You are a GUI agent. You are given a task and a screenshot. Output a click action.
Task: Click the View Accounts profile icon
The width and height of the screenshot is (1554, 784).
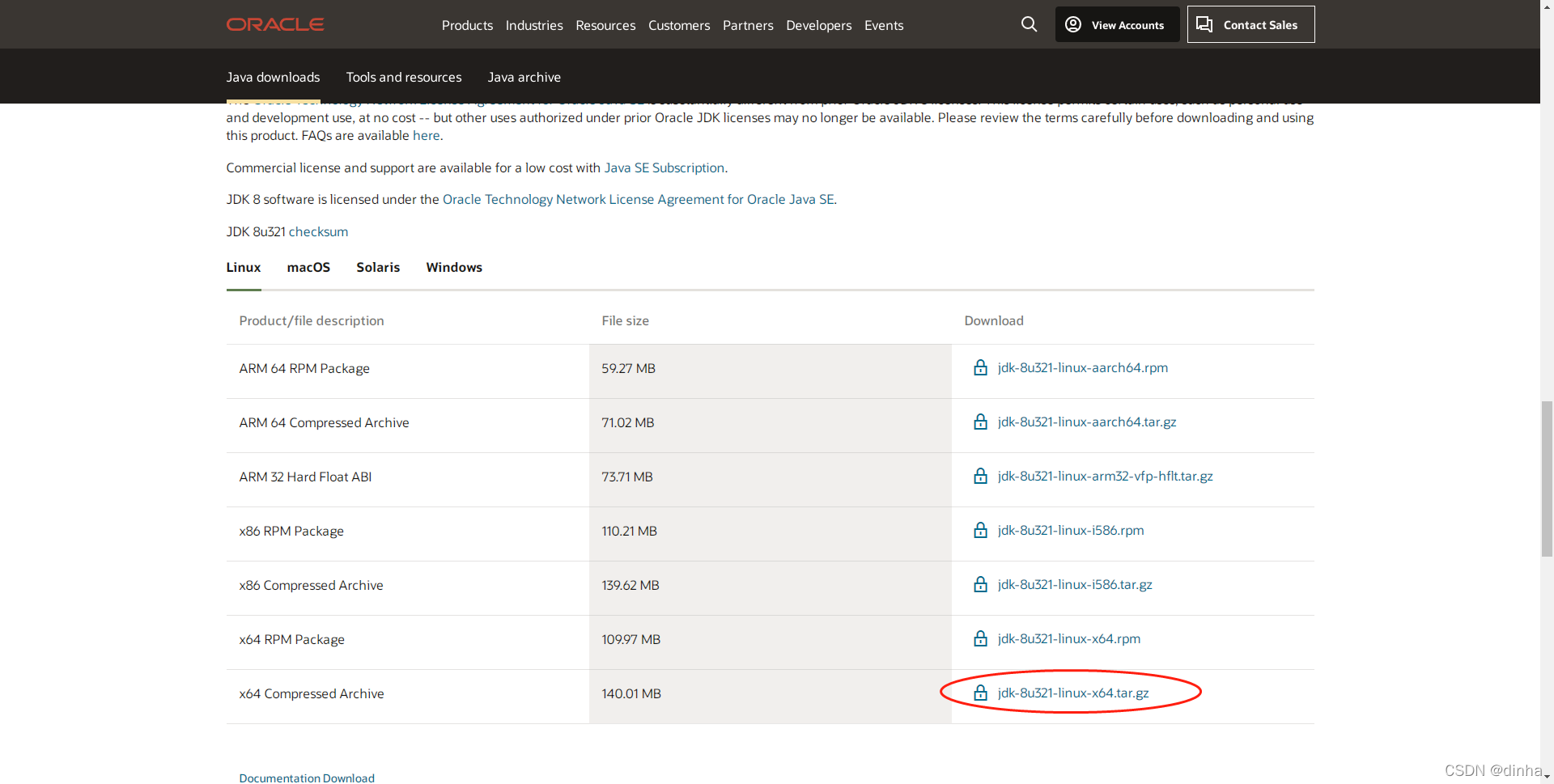pos(1073,24)
